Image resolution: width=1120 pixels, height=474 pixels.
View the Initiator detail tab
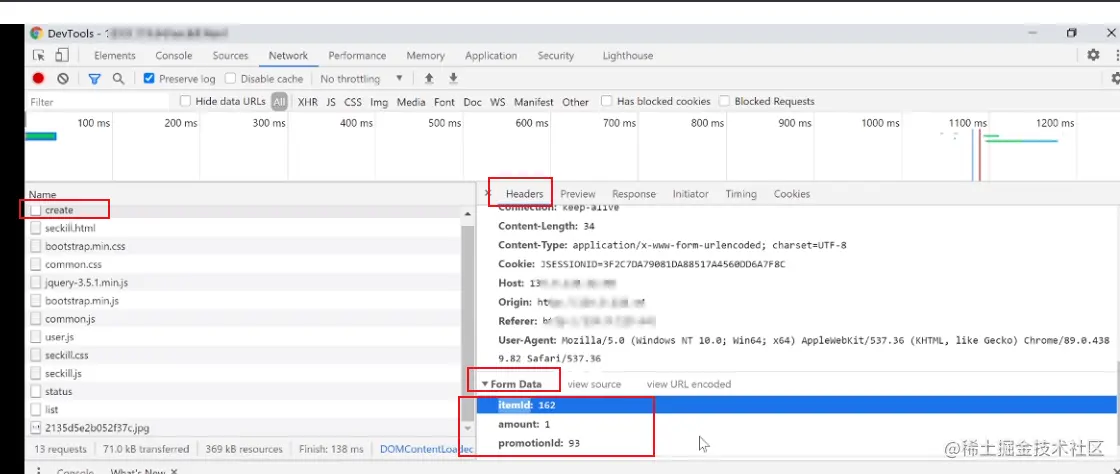pos(690,193)
